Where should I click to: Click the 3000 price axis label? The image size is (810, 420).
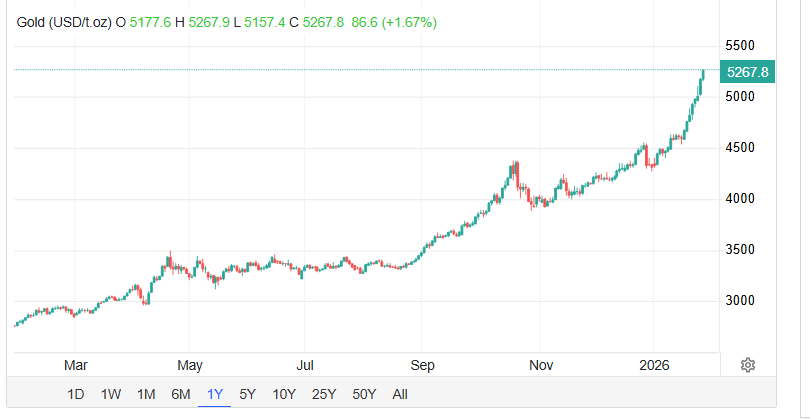pos(740,301)
